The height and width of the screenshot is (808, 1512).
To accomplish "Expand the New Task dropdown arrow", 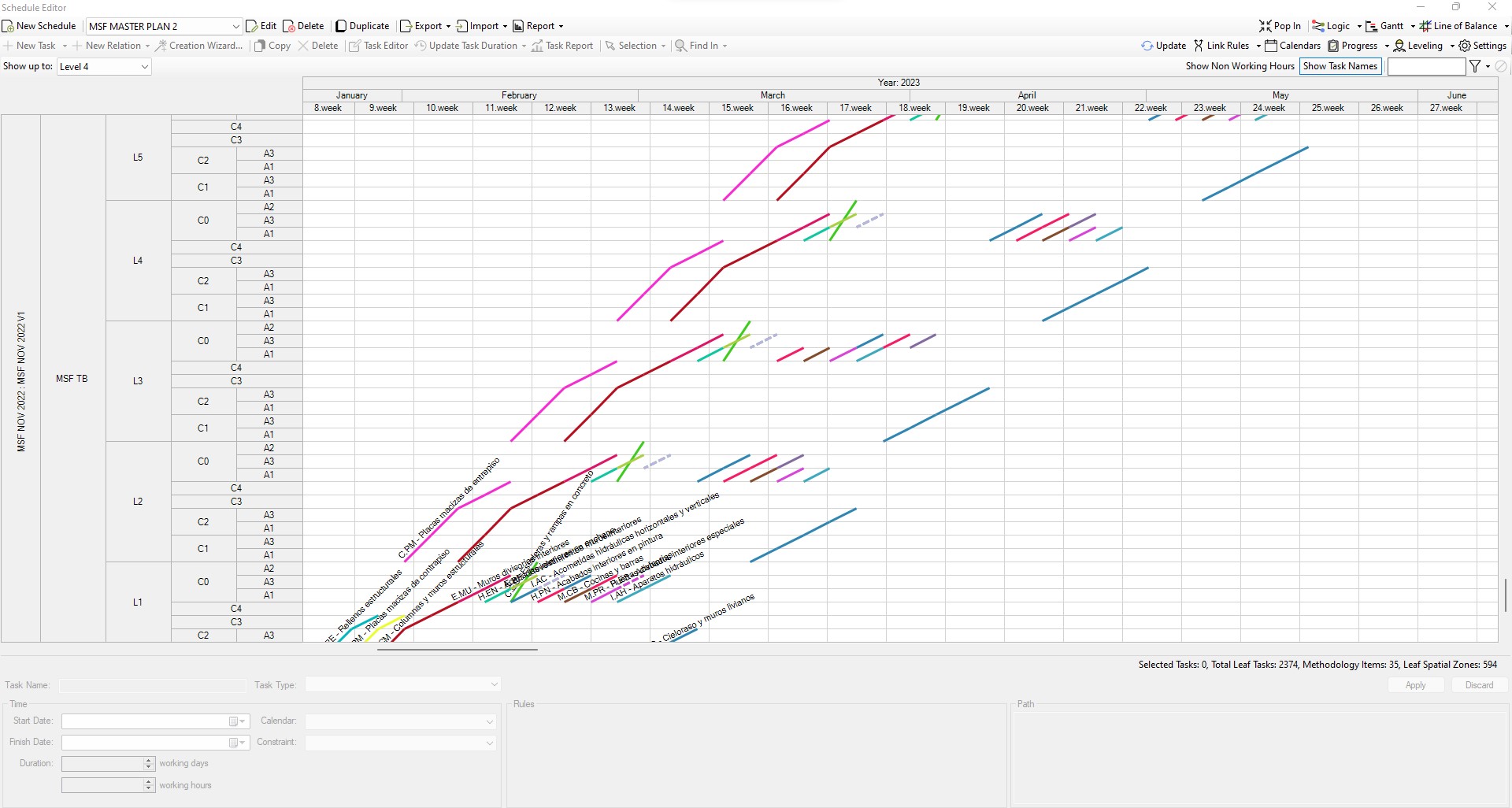I will click(65, 46).
